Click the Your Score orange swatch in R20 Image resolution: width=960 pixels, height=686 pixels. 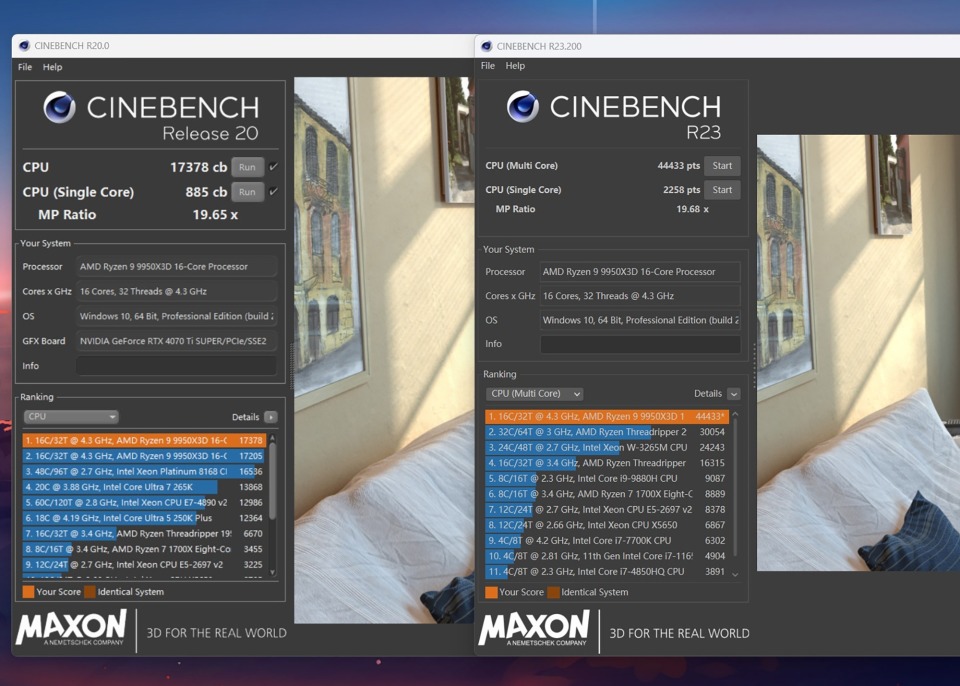(28, 592)
